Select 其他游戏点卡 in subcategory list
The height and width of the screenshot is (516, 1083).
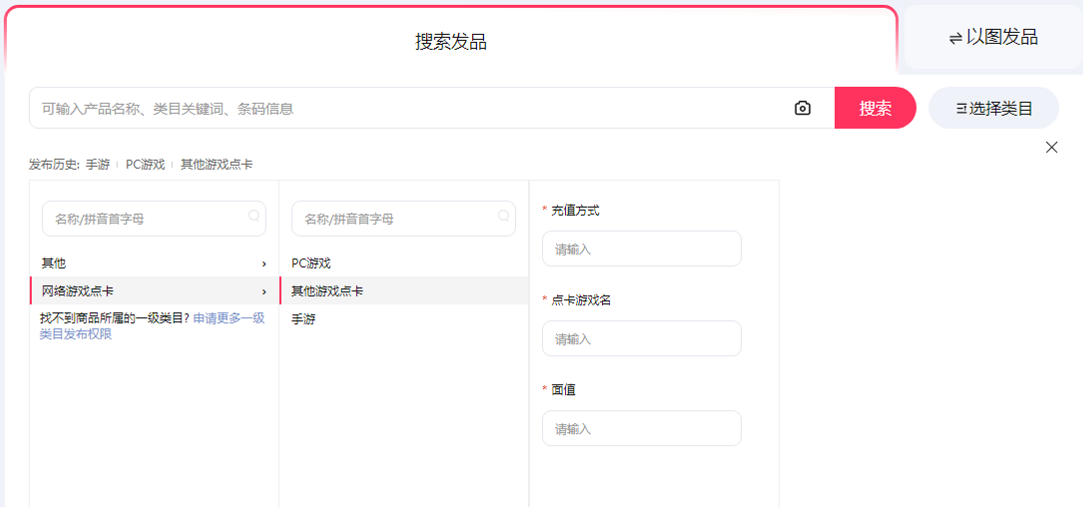(x=327, y=291)
